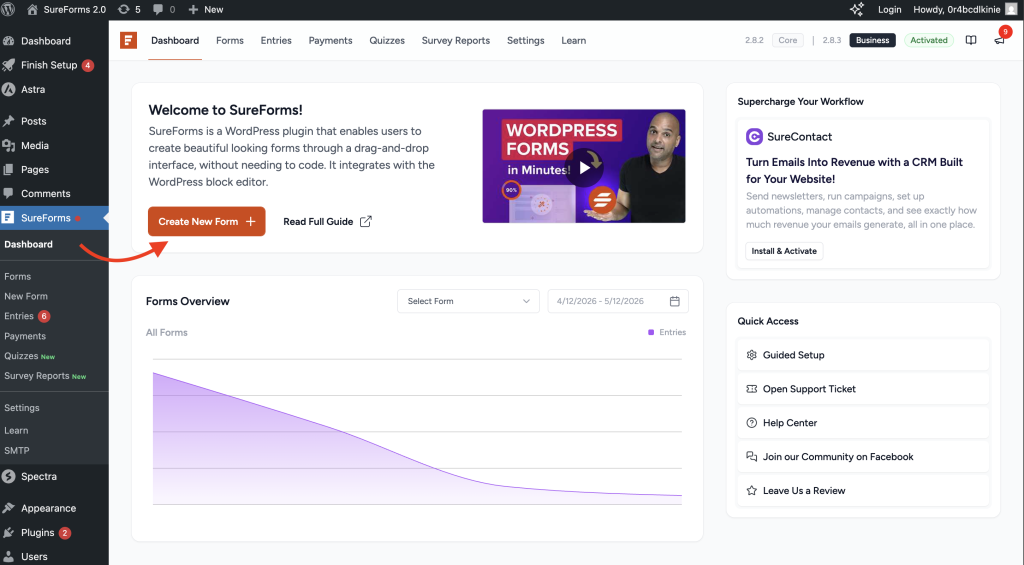Switch to the Forms tab
The height and width of the screenshot is (565, 1024).
point(230,40)
